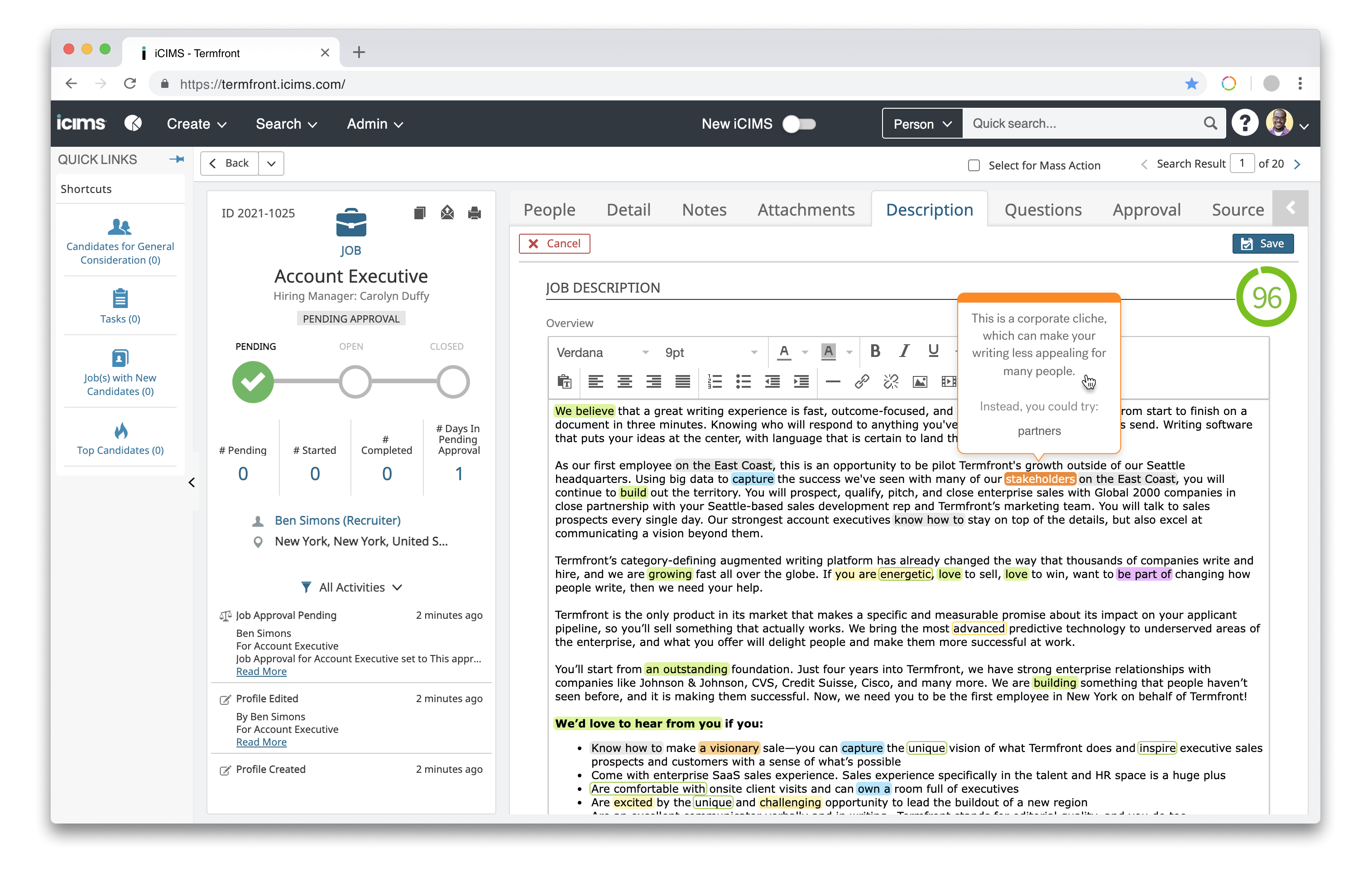The image size is (1372, 896).
Task: Toggle the New iCIMS switch
Action: click(800, 124)
